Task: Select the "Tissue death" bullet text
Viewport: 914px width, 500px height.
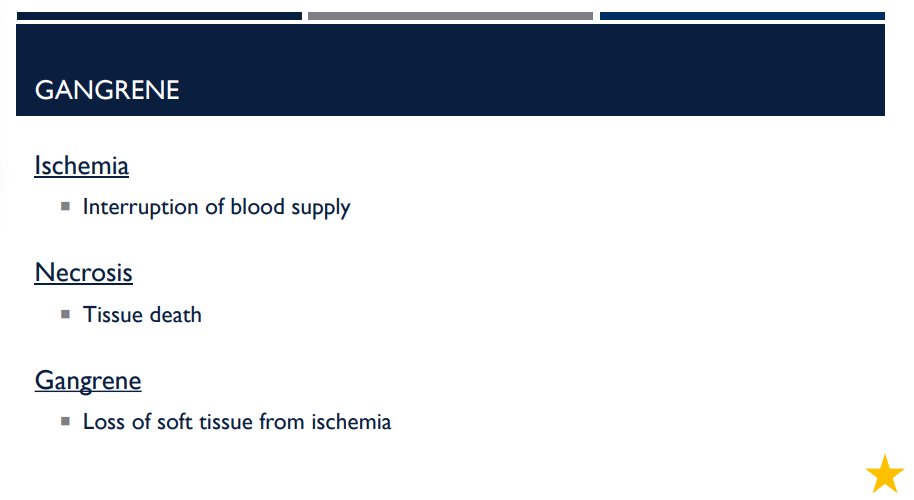Action: pyautogui.click(x=142, y=315)
